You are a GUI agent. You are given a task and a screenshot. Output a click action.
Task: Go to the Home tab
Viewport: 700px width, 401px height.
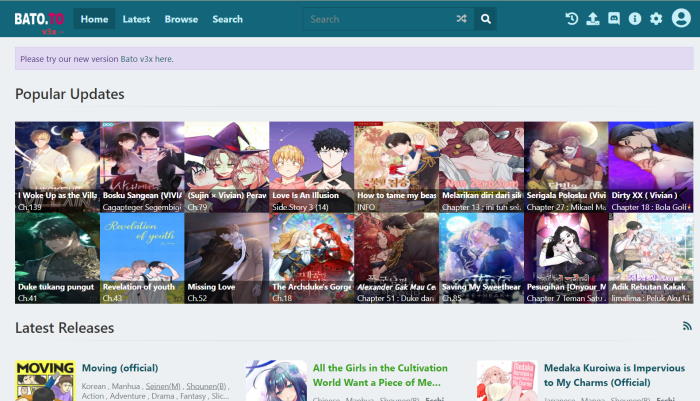tap(94, 19)
